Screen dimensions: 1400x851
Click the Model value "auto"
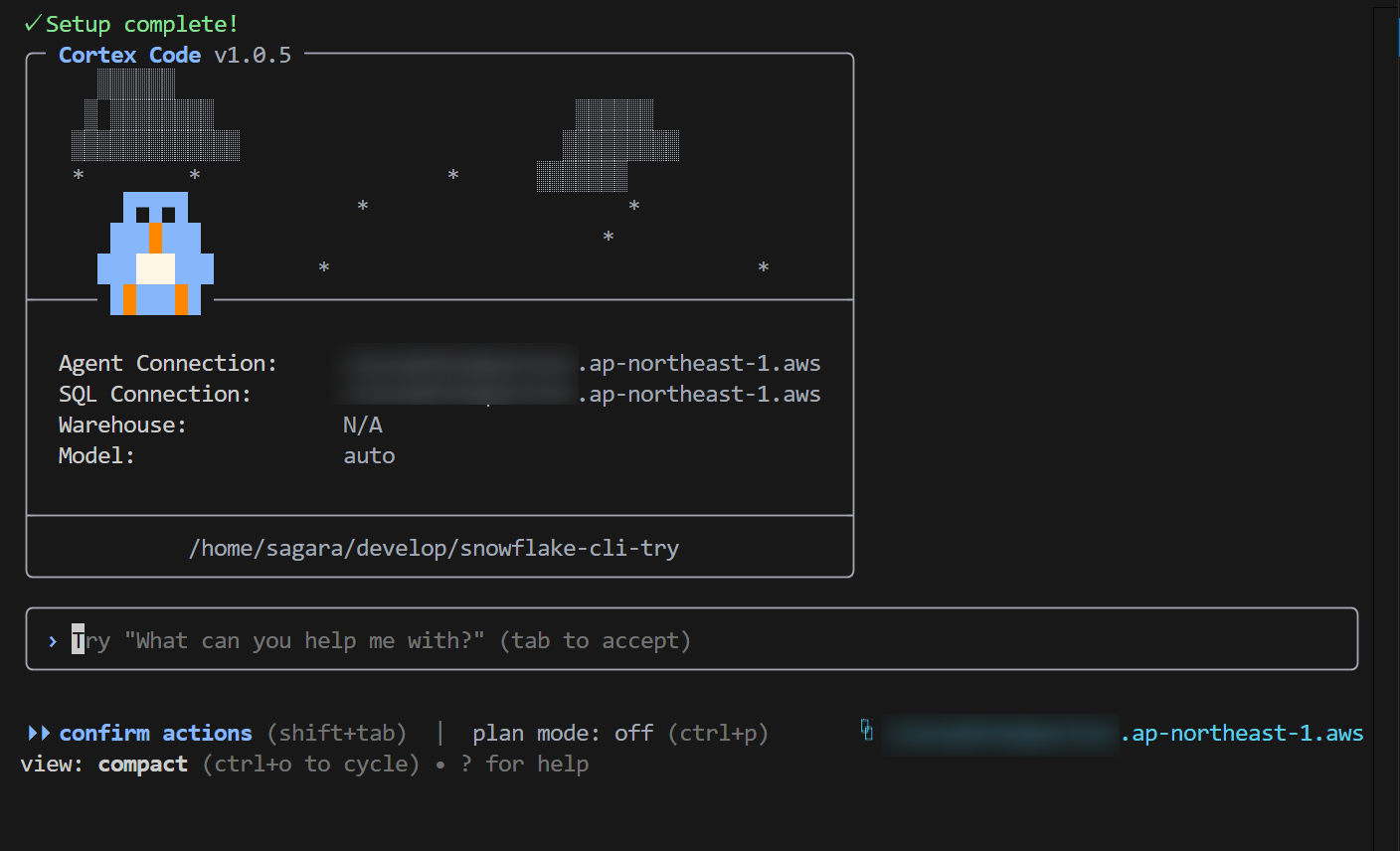click(369, 455)
